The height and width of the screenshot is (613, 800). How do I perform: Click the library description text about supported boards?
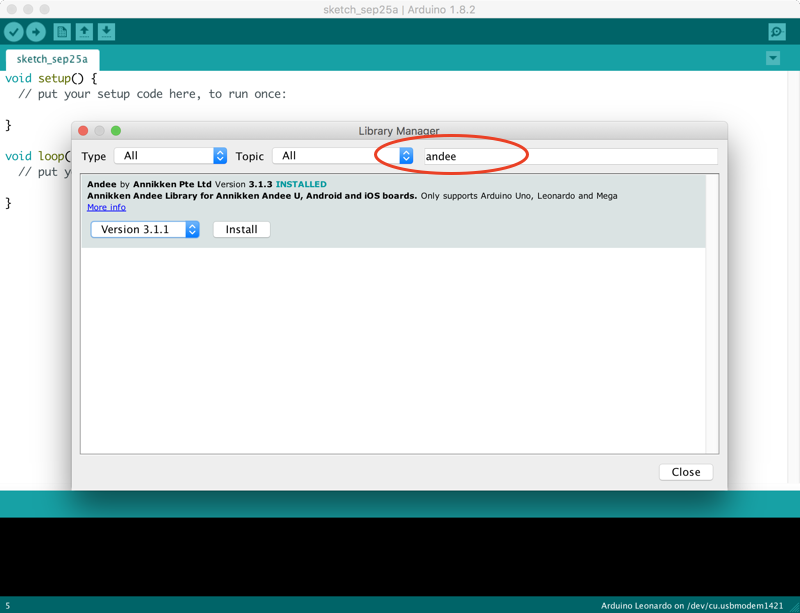tap(352, 196)
